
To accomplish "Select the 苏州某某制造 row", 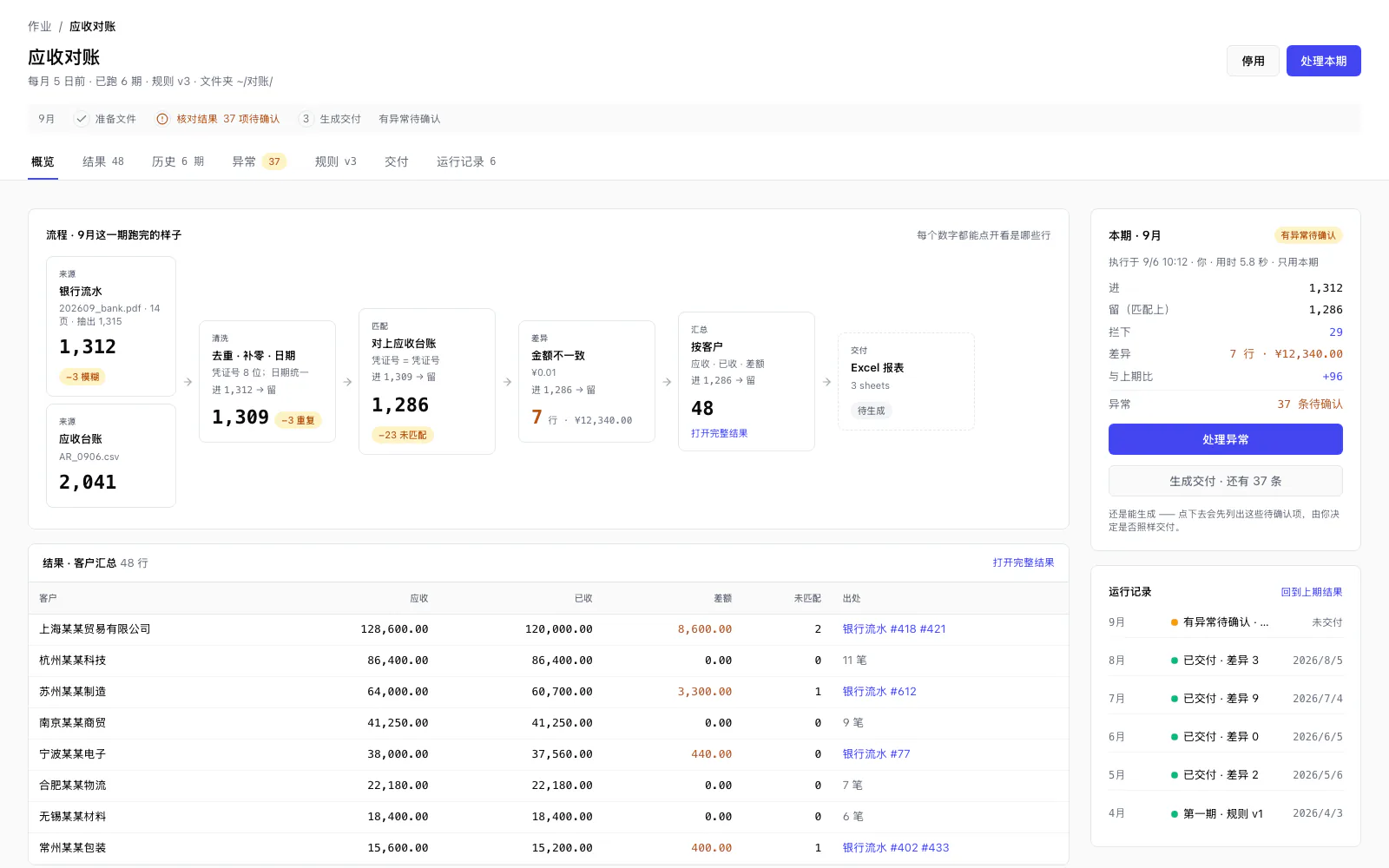I will tap(548, 692).
